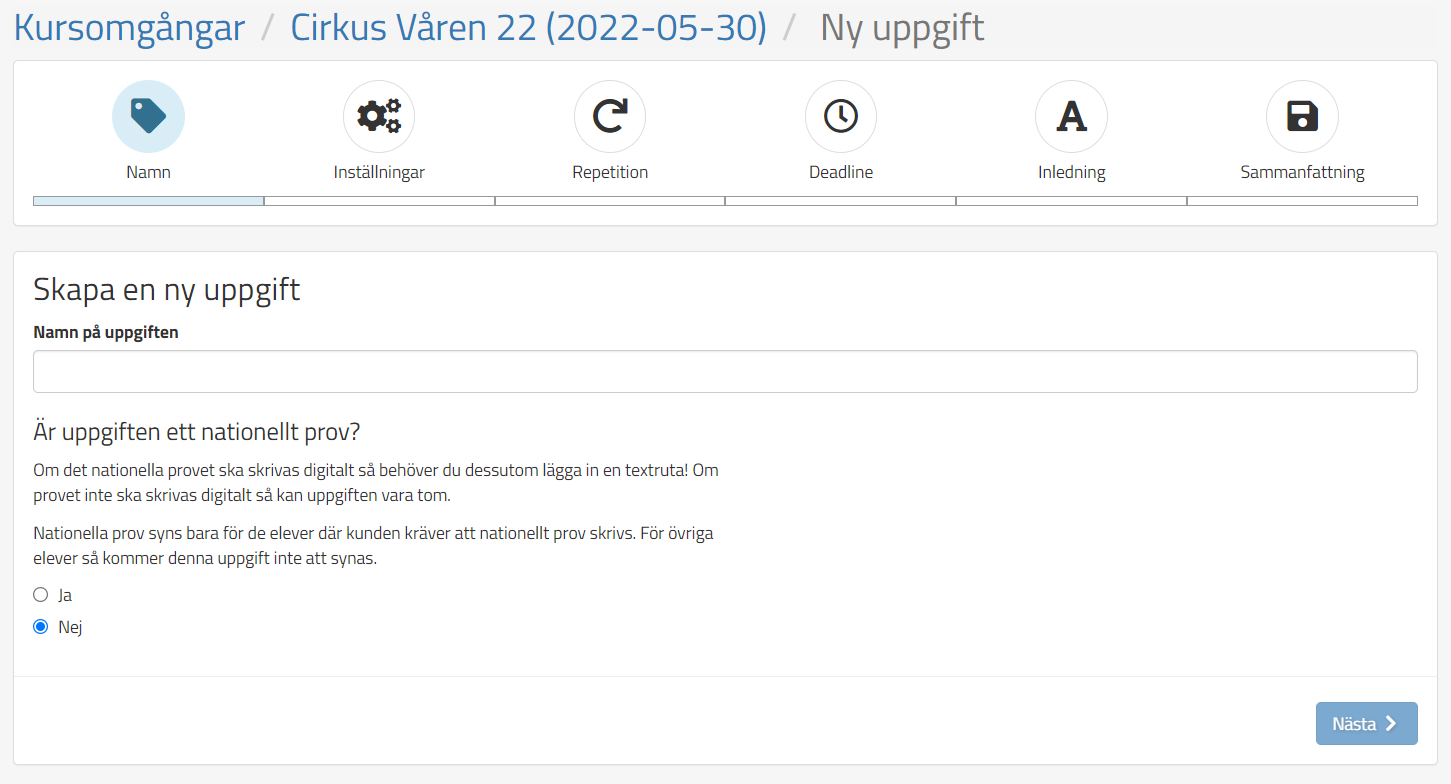
Task: Go to Cirkus Våren 22 breadcrumb link
Action: pyautogui.click(x=528, y=28)
